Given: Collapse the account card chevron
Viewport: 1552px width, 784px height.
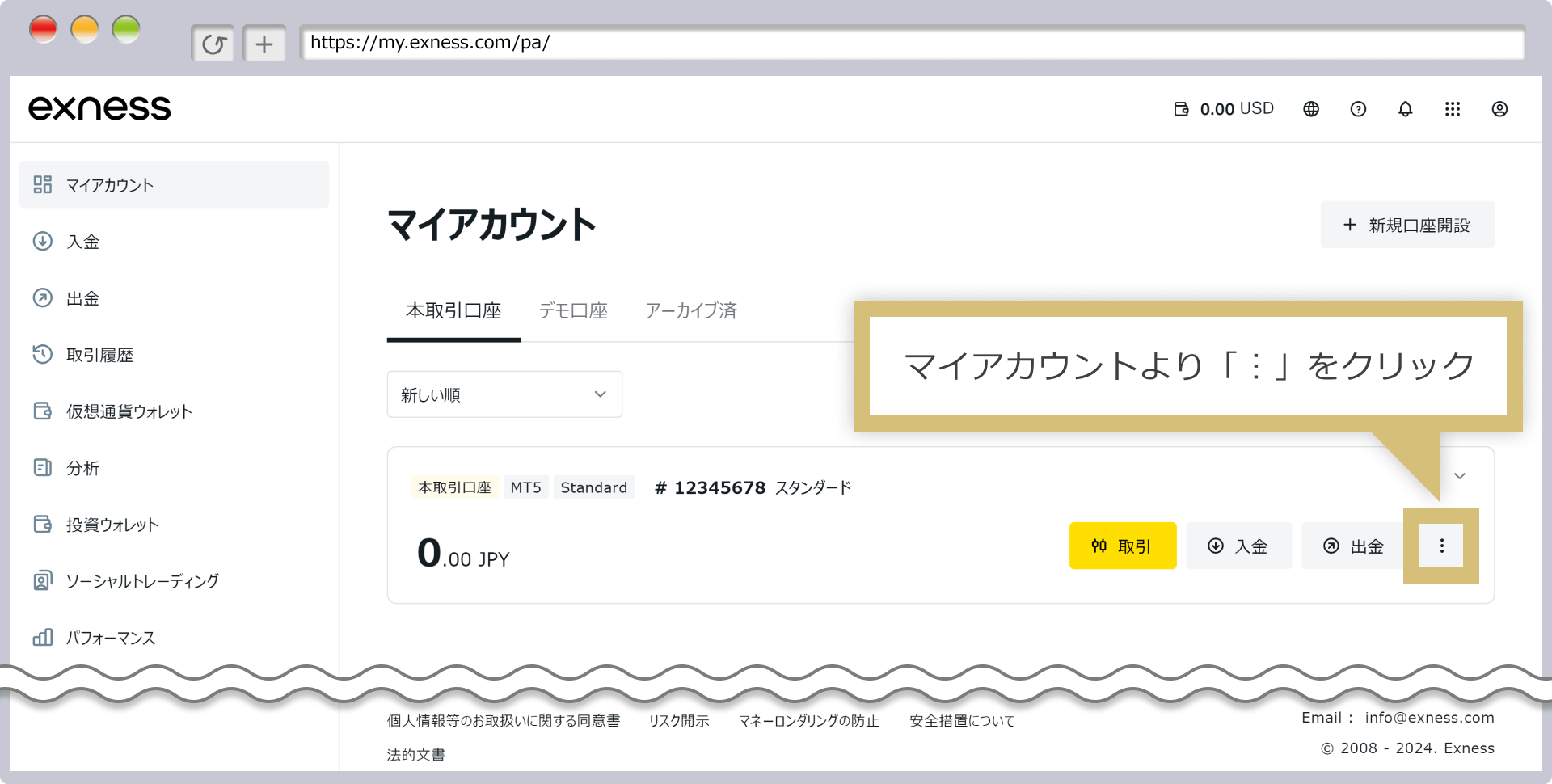Looking at the screenshot, I should 1460,476.
